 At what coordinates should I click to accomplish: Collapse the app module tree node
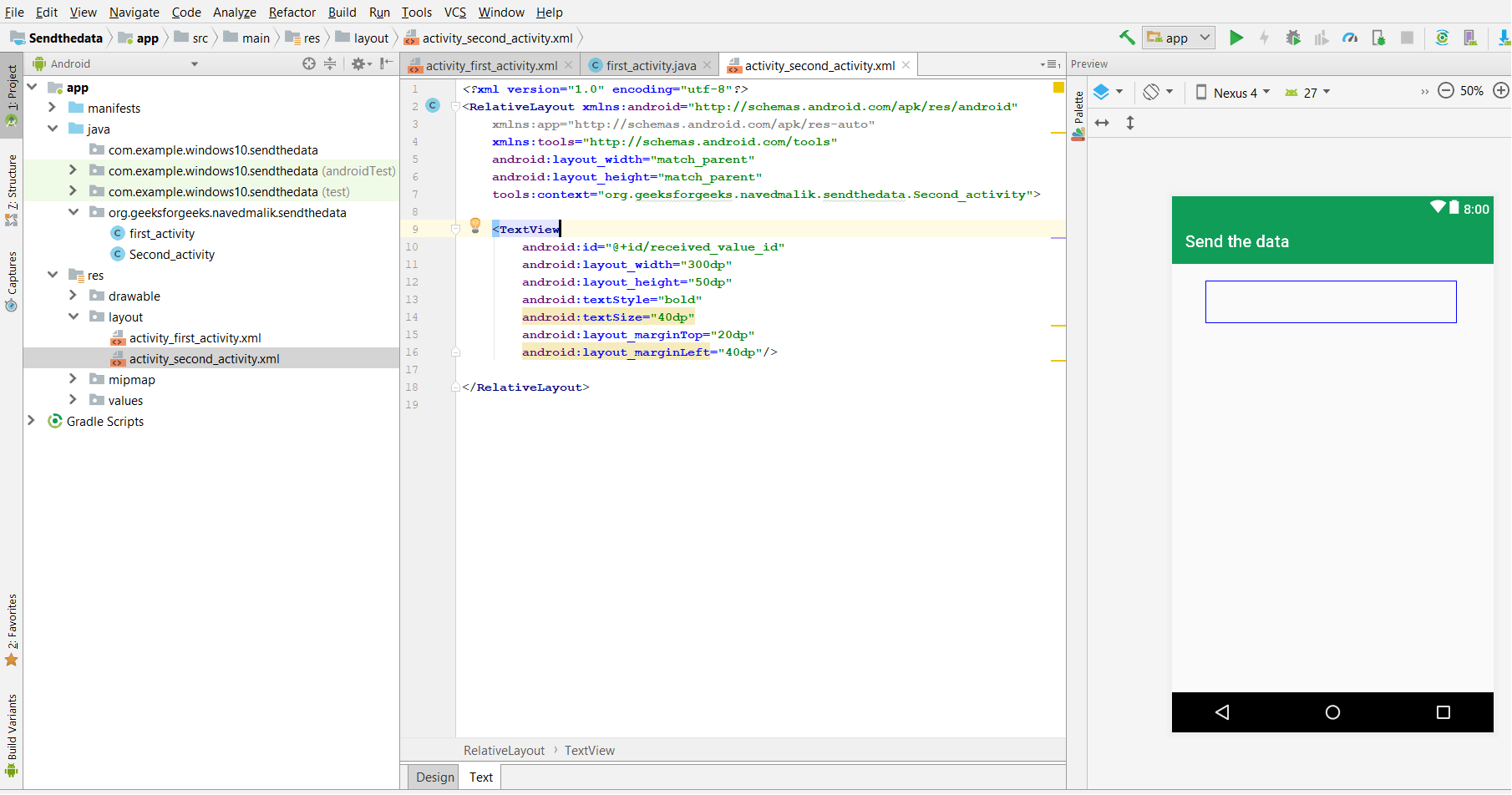pyautogui.click(x=33, y=87)
